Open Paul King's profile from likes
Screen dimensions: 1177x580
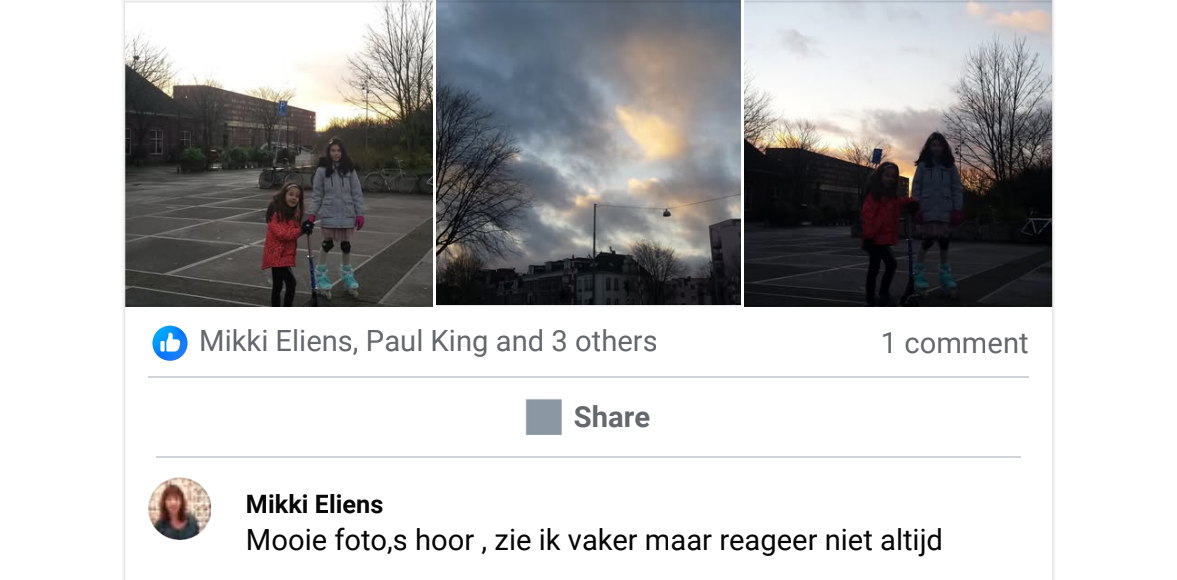coord(428,341)
